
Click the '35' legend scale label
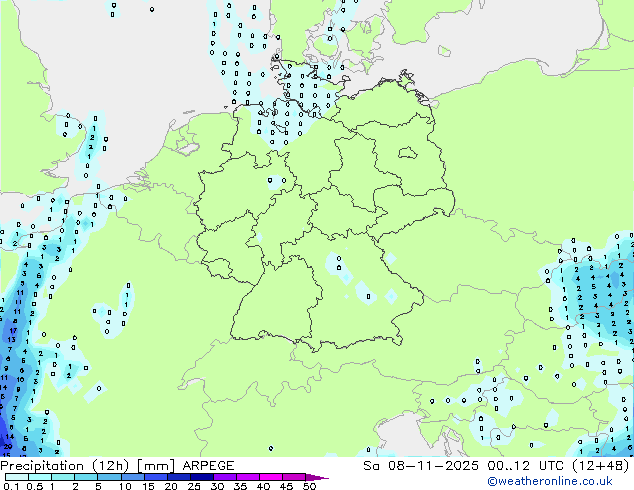click(x=240, y=486)
